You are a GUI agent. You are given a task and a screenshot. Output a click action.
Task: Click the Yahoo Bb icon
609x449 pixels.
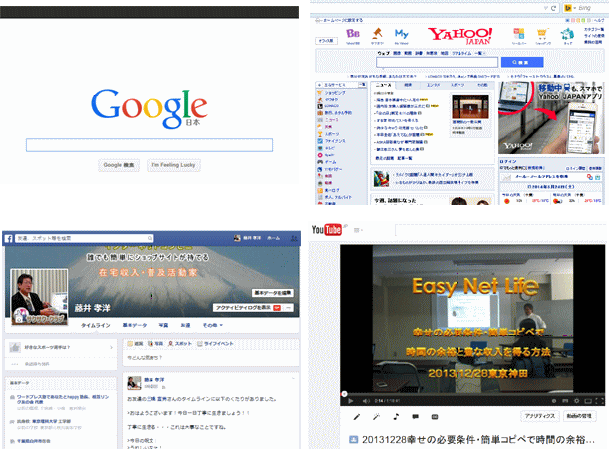click(352, 36)
